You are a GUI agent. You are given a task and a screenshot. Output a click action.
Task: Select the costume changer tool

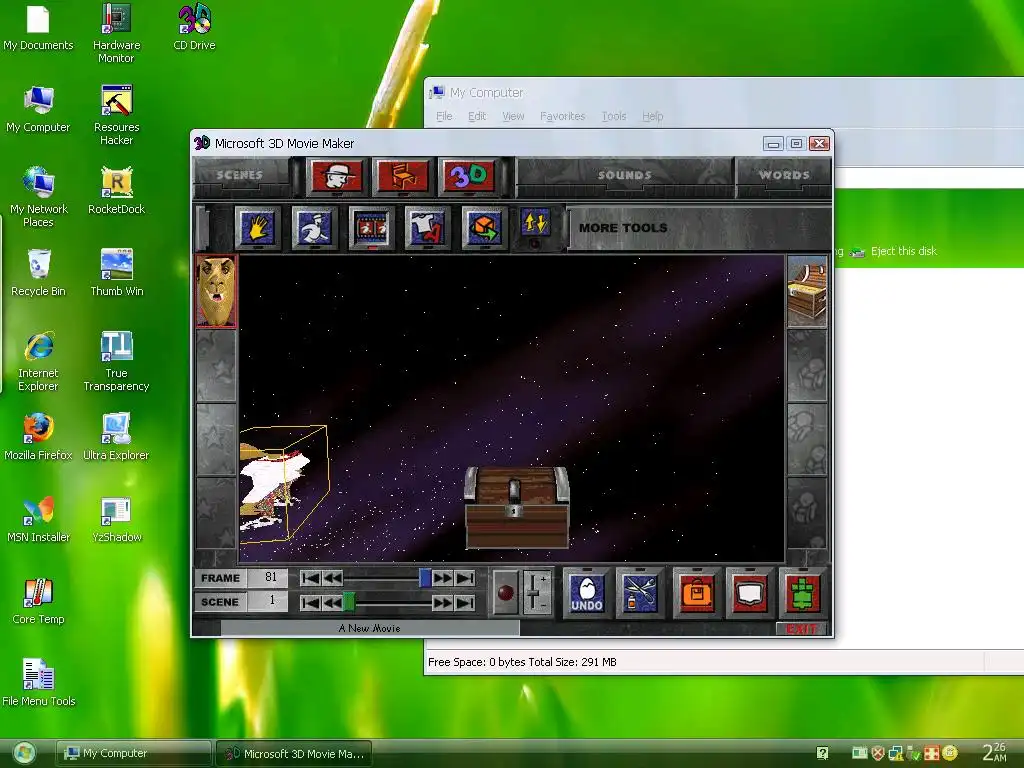point(428,228)
